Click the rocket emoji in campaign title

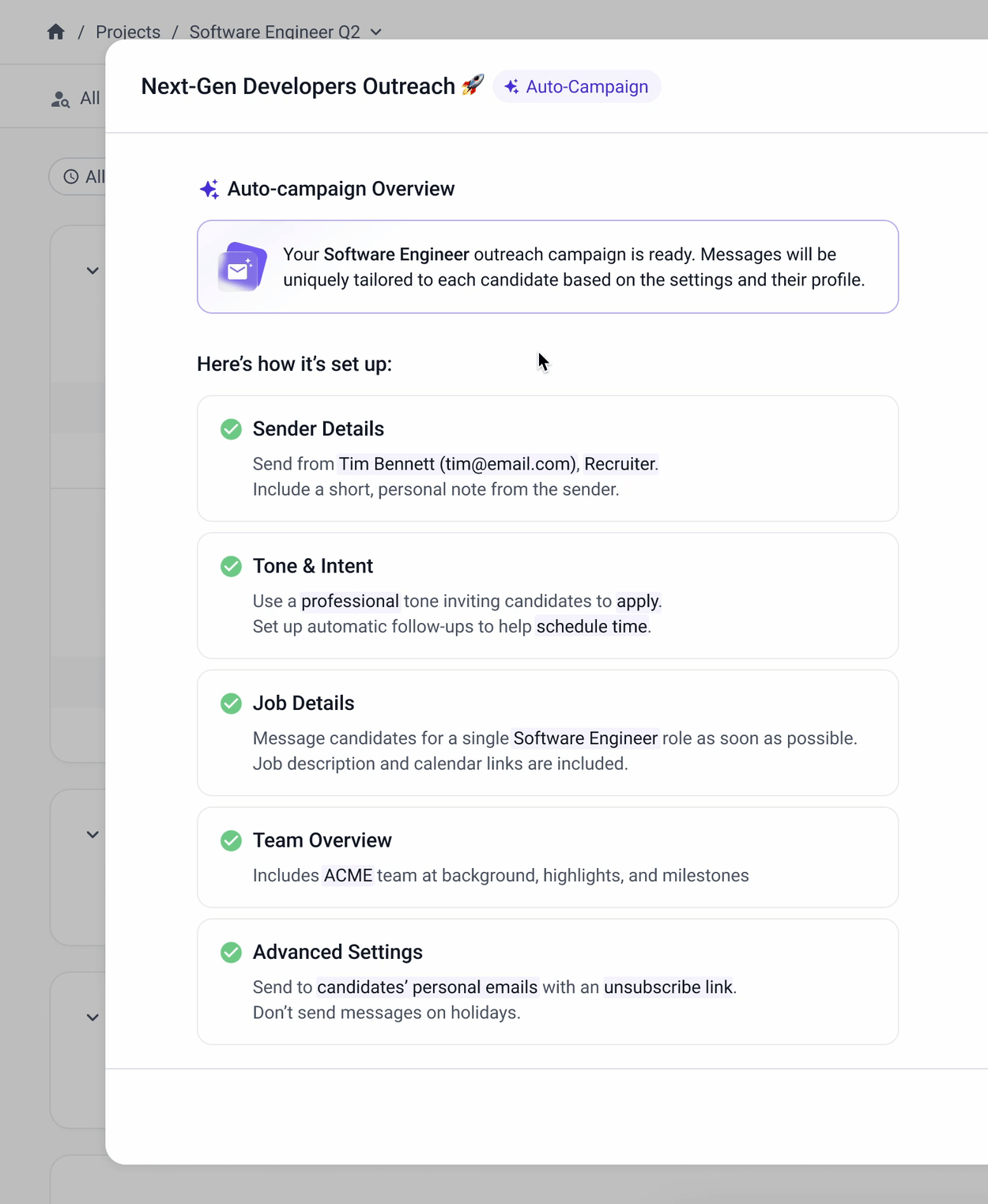(x=473, y=85)
